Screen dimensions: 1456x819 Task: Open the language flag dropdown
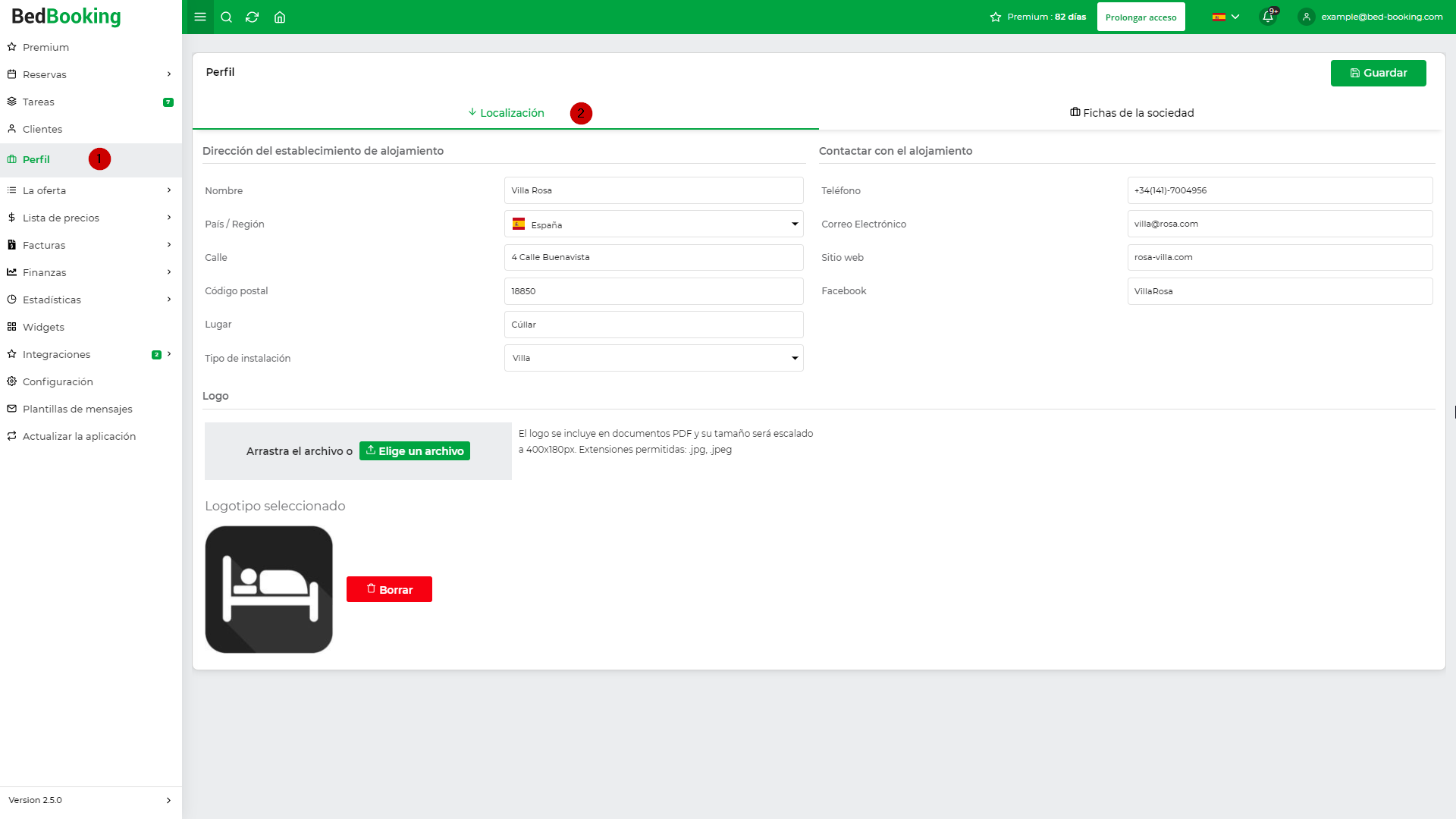1225,17
